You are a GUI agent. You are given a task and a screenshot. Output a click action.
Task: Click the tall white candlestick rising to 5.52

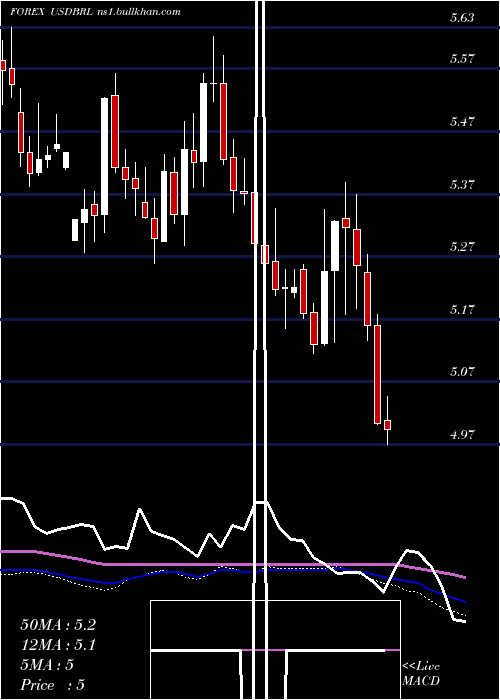click(104, 157)
